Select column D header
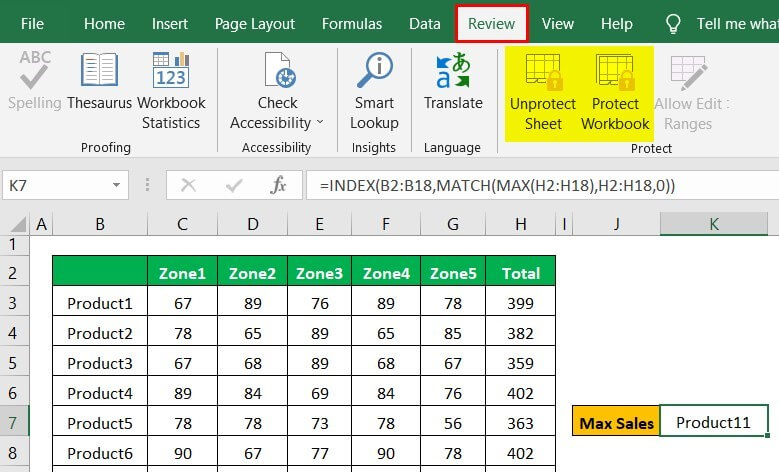 point(252,224)
